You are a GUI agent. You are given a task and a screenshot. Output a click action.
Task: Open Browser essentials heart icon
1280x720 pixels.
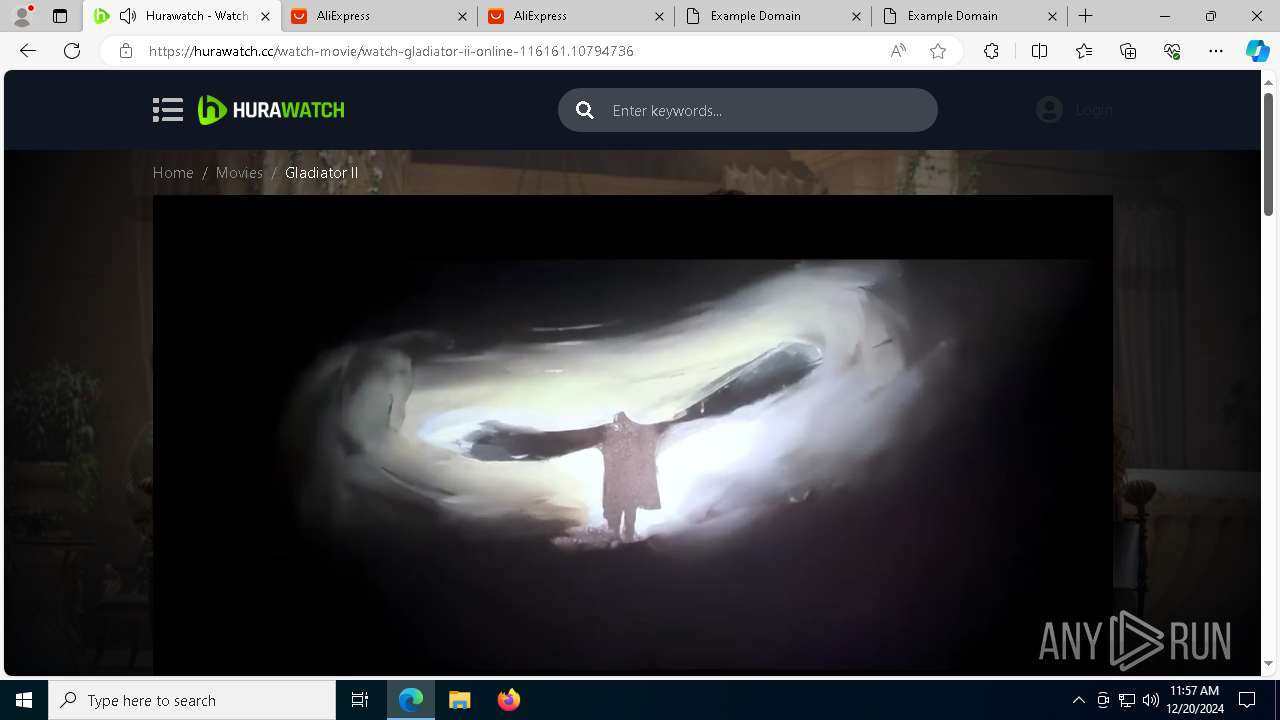tap(1172, 51)
